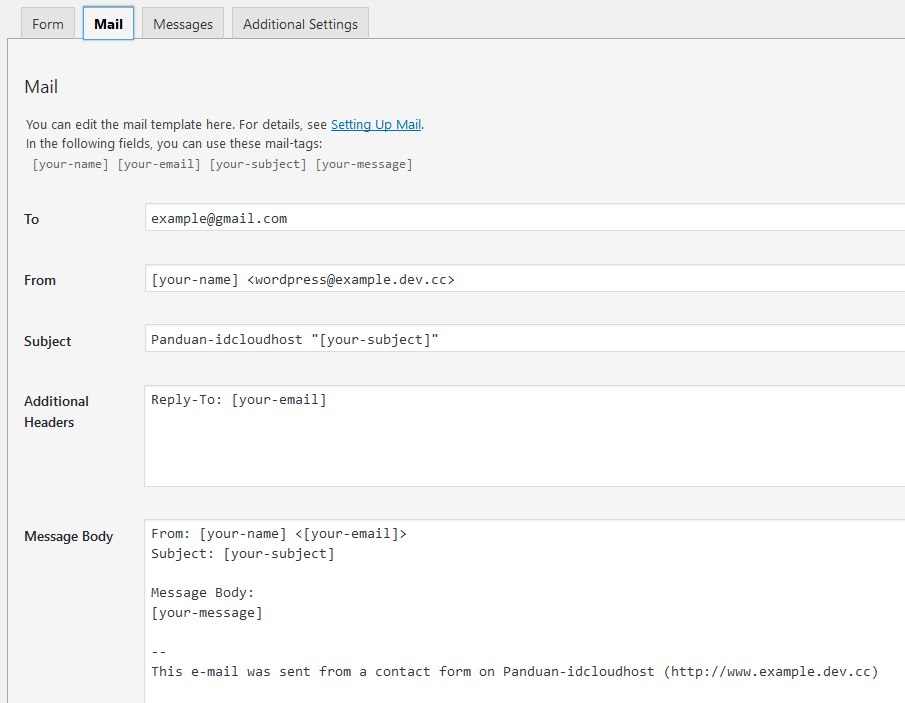Viewport: 905px width, 703px height.
Task: Select the currently active Mail tab
Action: point(107,23)
